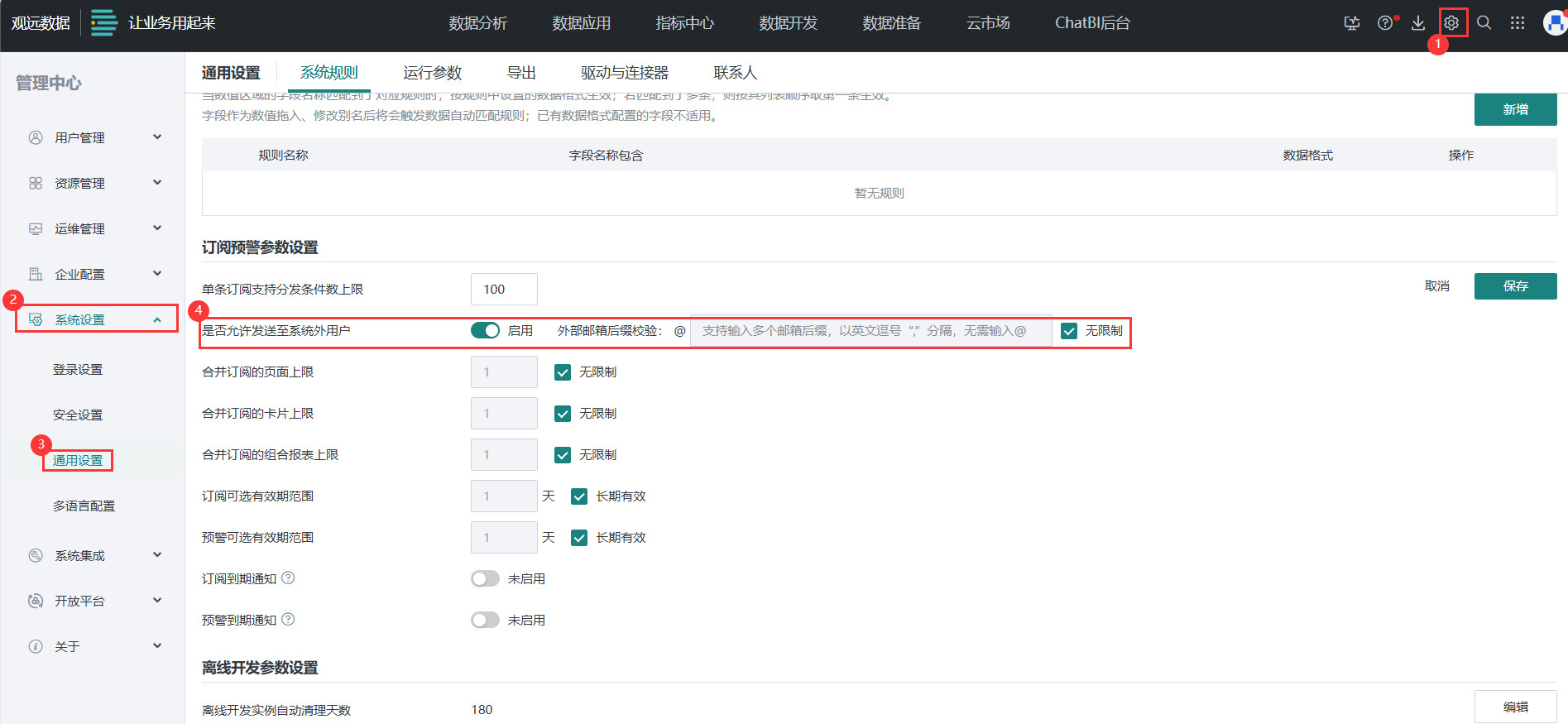The image size is (1568, 724).
Task: Uncheck 无限制 for 合并订阅的页面上限
Action: point(563,372)
